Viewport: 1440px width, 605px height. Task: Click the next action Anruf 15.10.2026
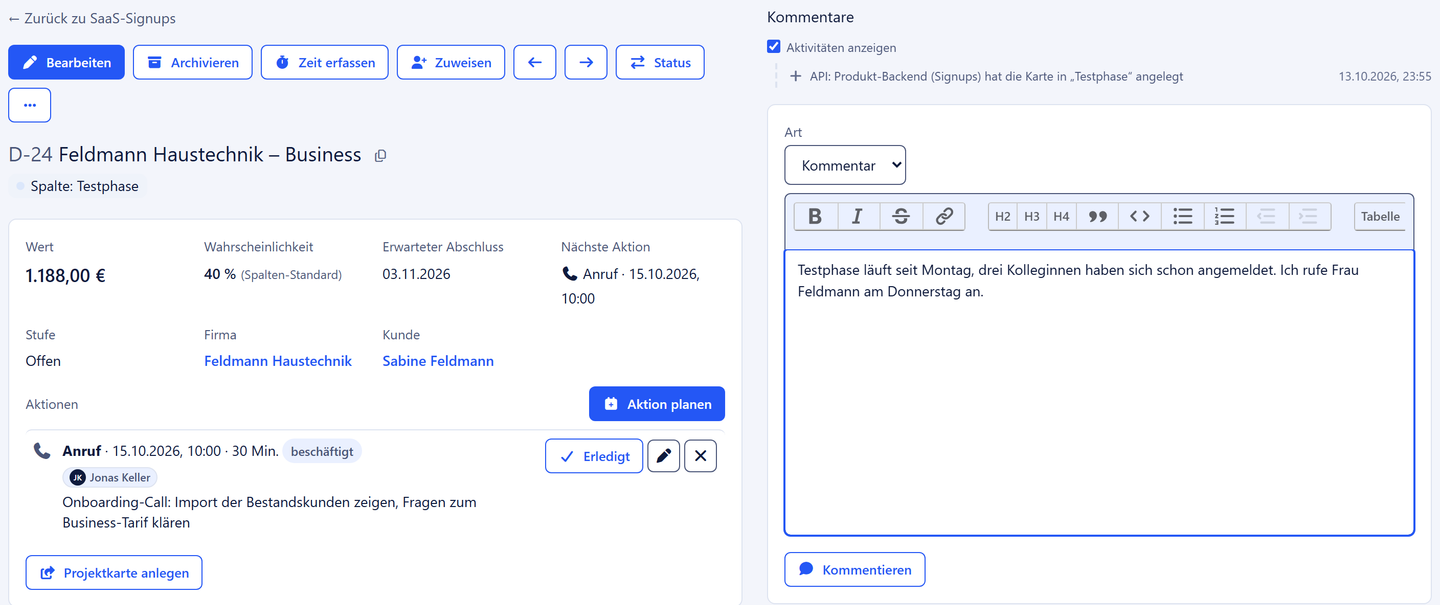pos(630,286)
